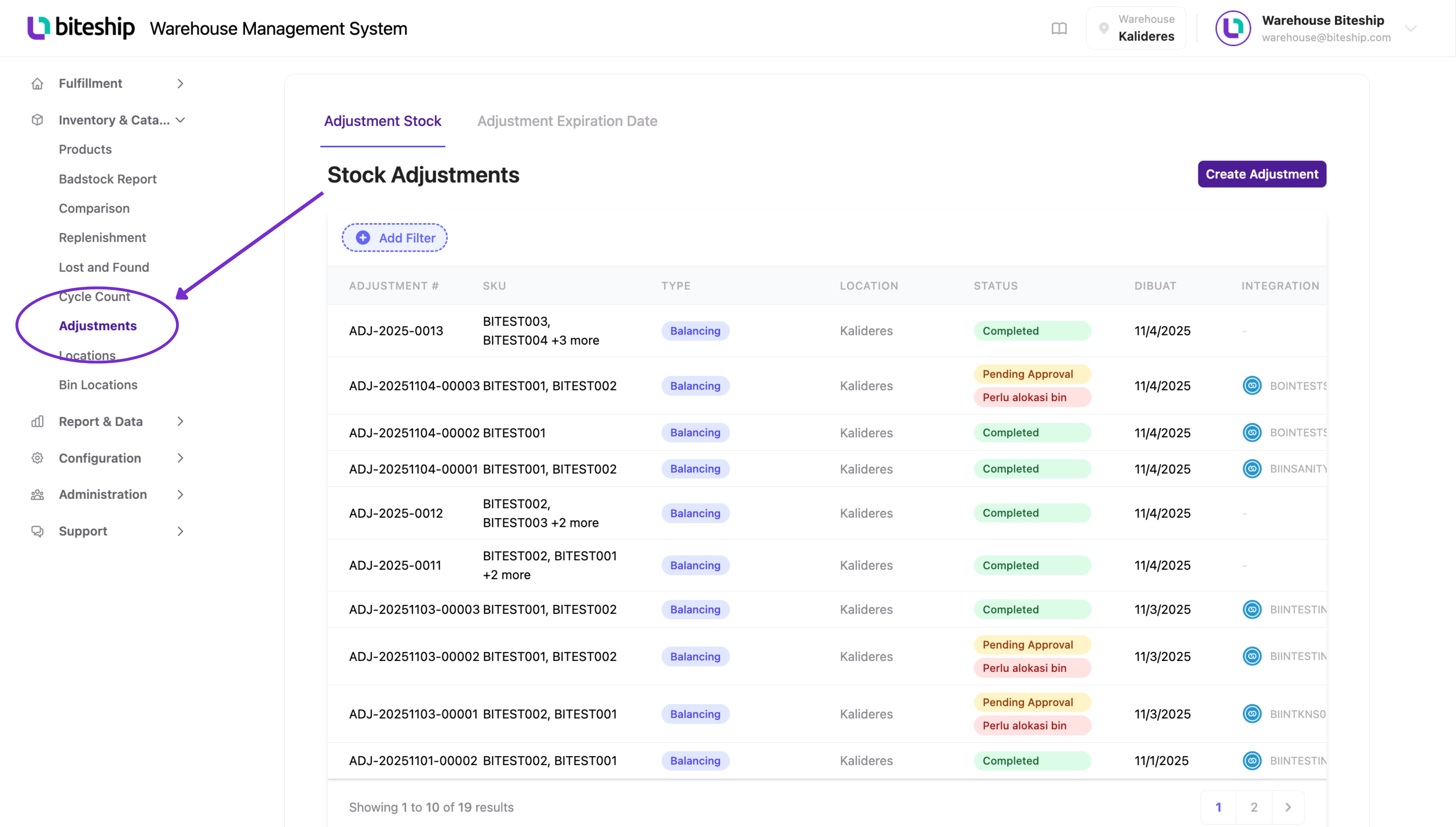
Task: Click the Warehouse Biteship avatar
Action: coord(1233,28)
